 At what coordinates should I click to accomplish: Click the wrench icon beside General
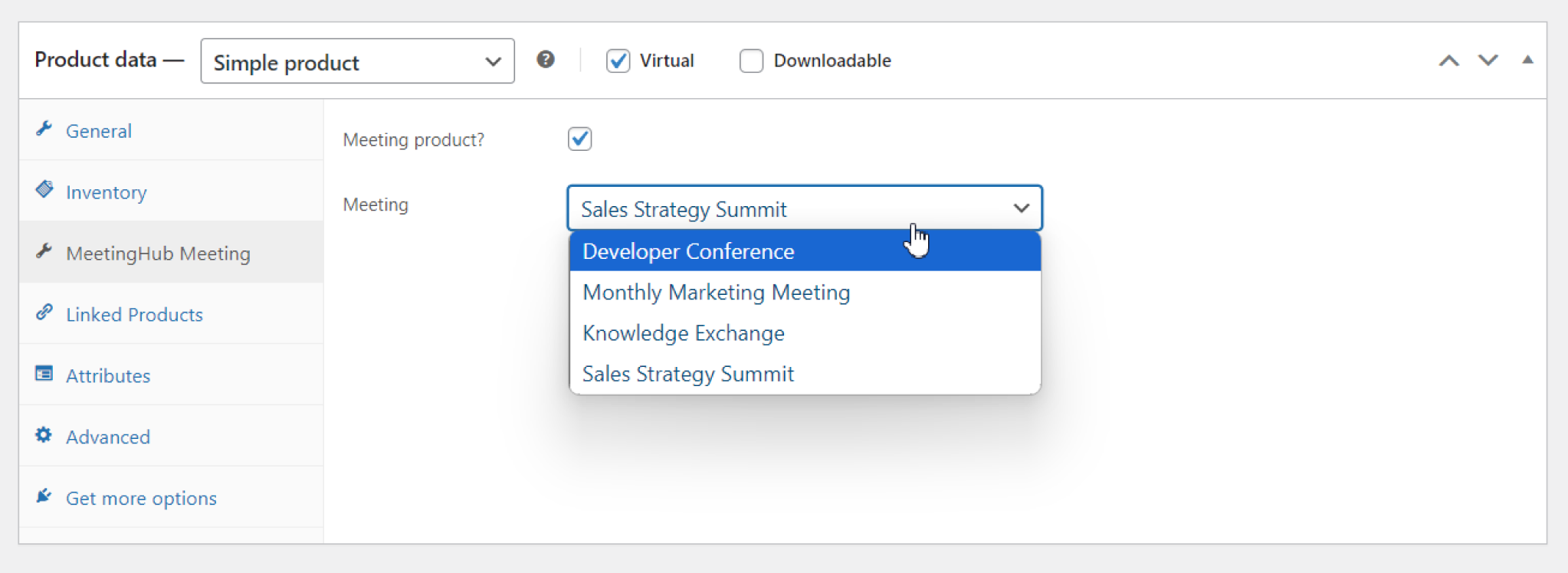pyautogui.click(x=44, y=129)
